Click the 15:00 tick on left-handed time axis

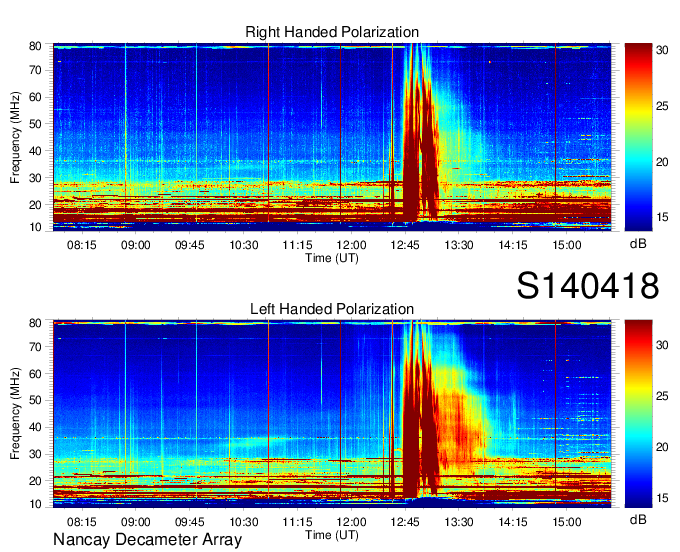(x=567, y=522)
